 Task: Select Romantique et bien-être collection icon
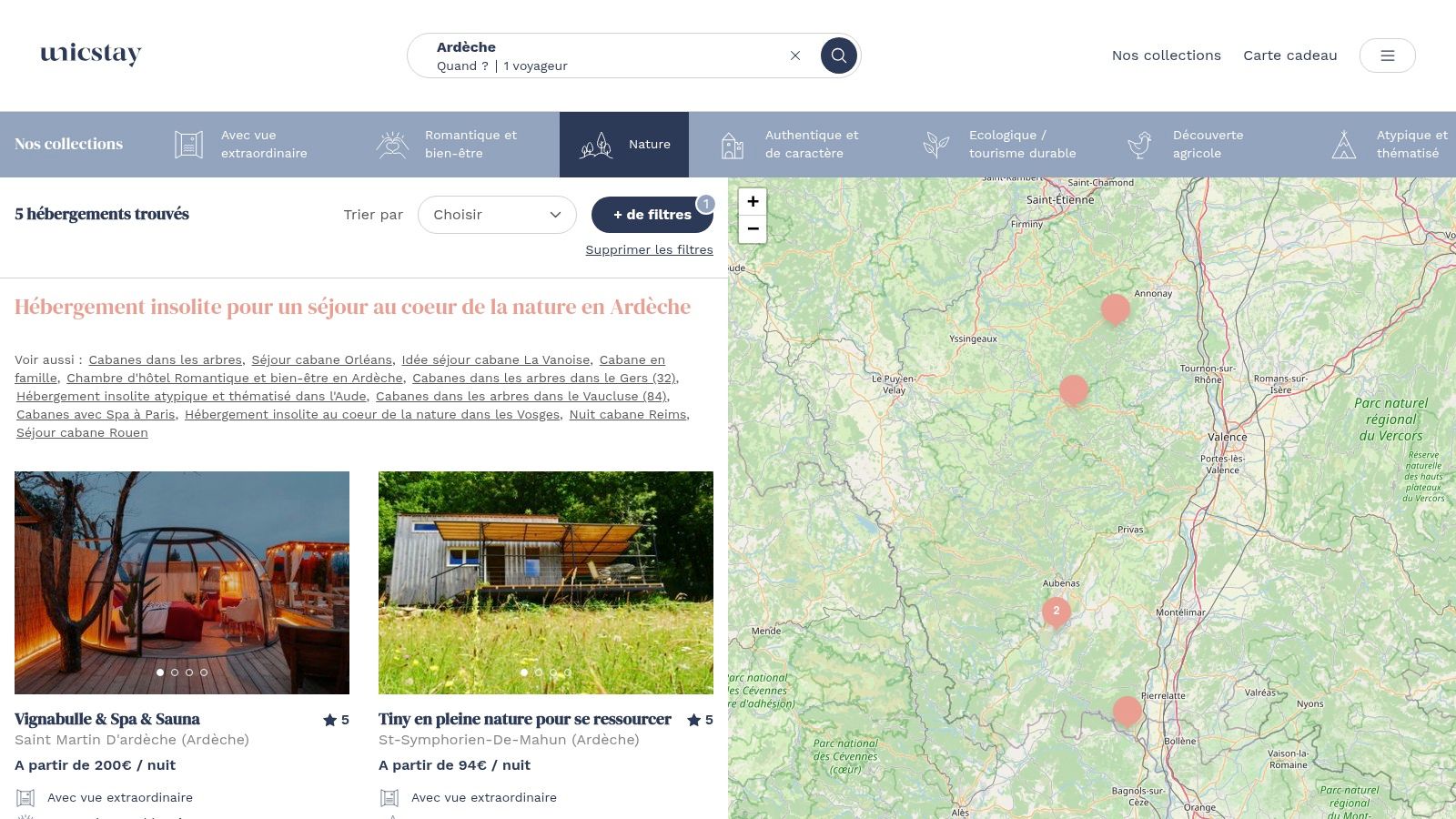tap(392, 144)
